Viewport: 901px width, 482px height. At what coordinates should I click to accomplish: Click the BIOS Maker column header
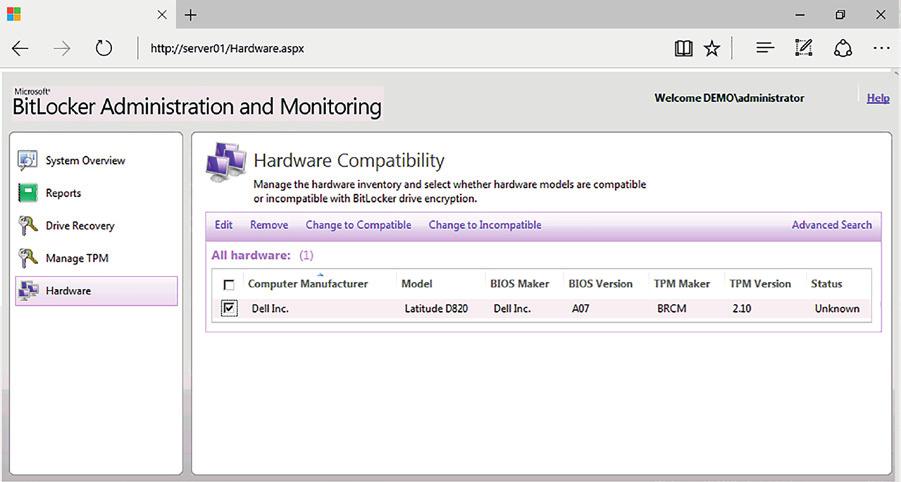(x=519, y=283)
